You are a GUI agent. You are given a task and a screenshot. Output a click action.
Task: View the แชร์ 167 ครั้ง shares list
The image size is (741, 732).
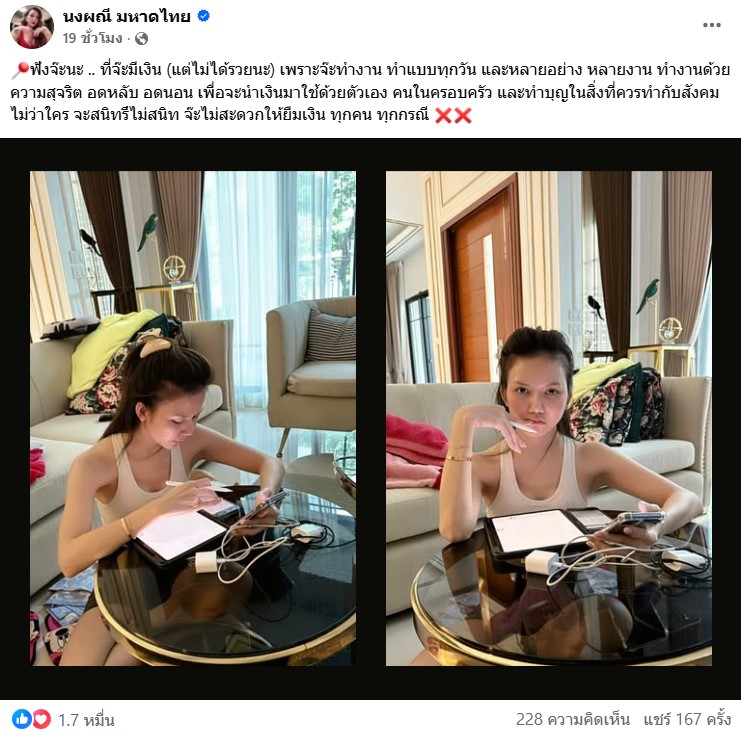[x=687, y=719]
